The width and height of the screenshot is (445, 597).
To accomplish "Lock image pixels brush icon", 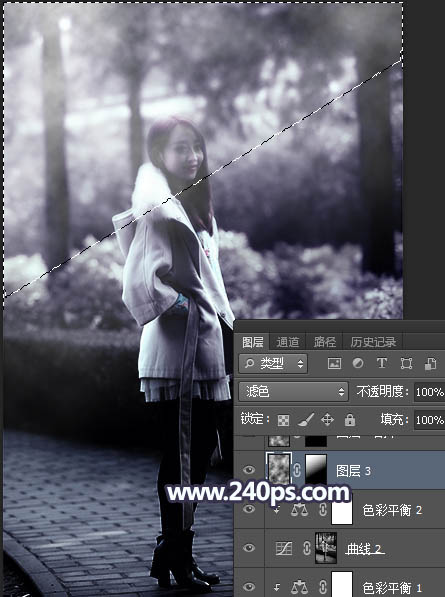I will [305, 420].
